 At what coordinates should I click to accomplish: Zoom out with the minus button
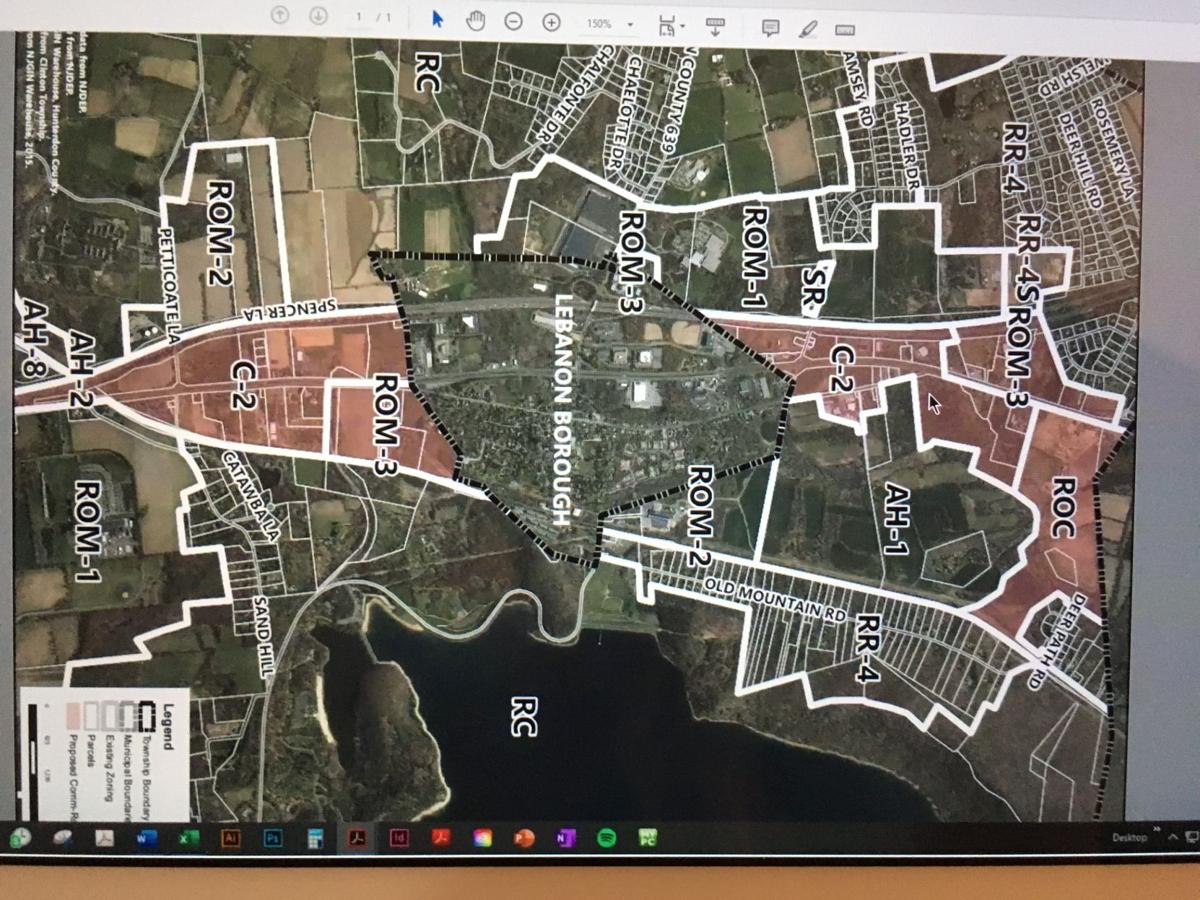coord(513,21)
